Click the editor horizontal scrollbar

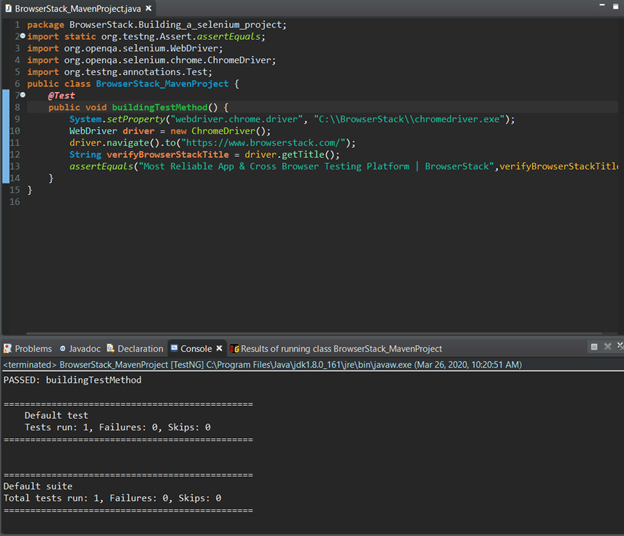click(x=314, y=333)
